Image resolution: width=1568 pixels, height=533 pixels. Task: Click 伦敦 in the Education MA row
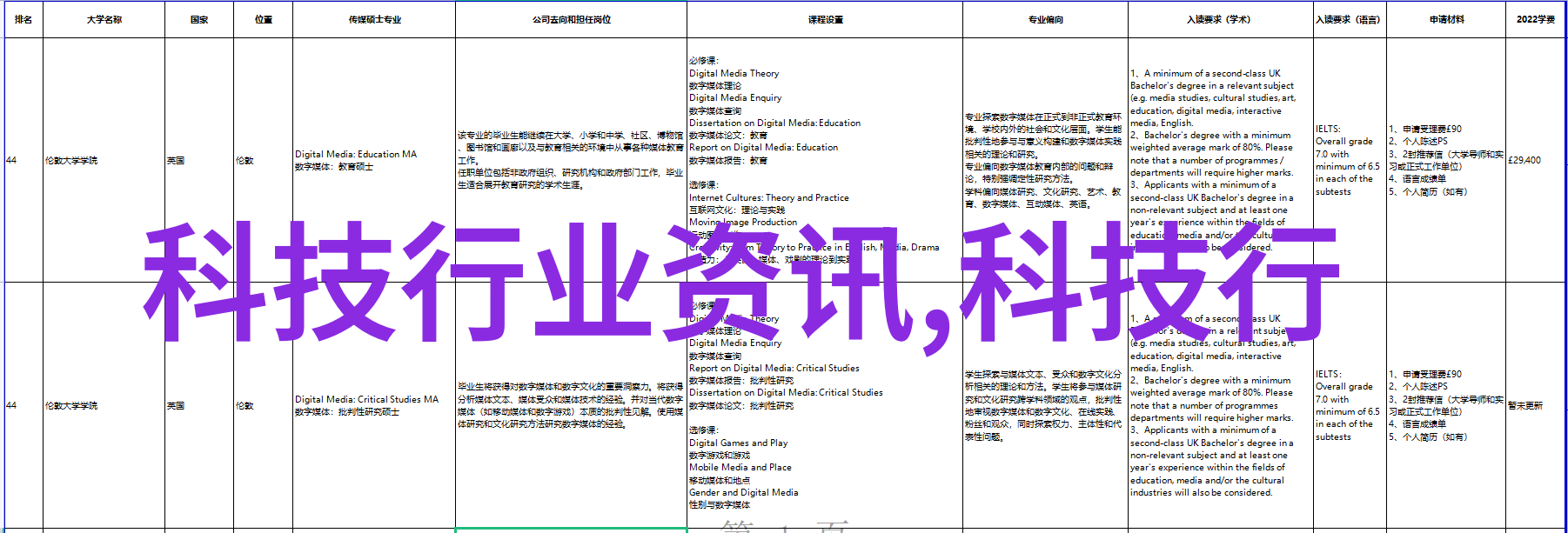(x=264, y=160)
